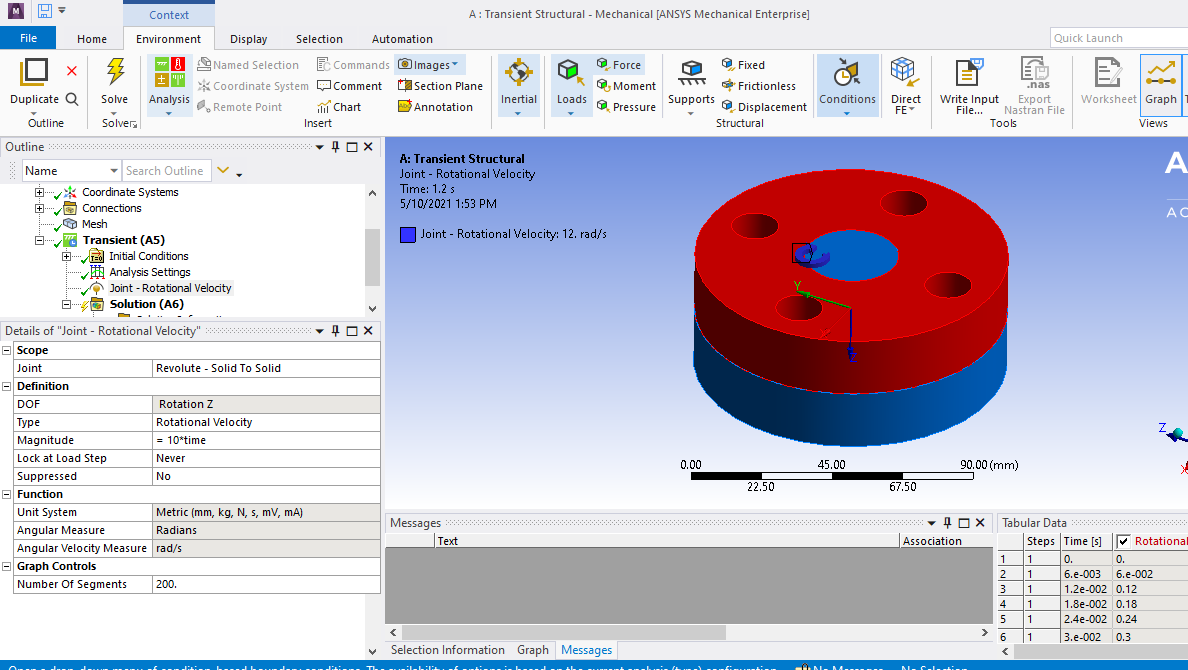The height and width of the screenshot is (670, 1188).
Task: Add an Annotation
Action: coord(436,107)
